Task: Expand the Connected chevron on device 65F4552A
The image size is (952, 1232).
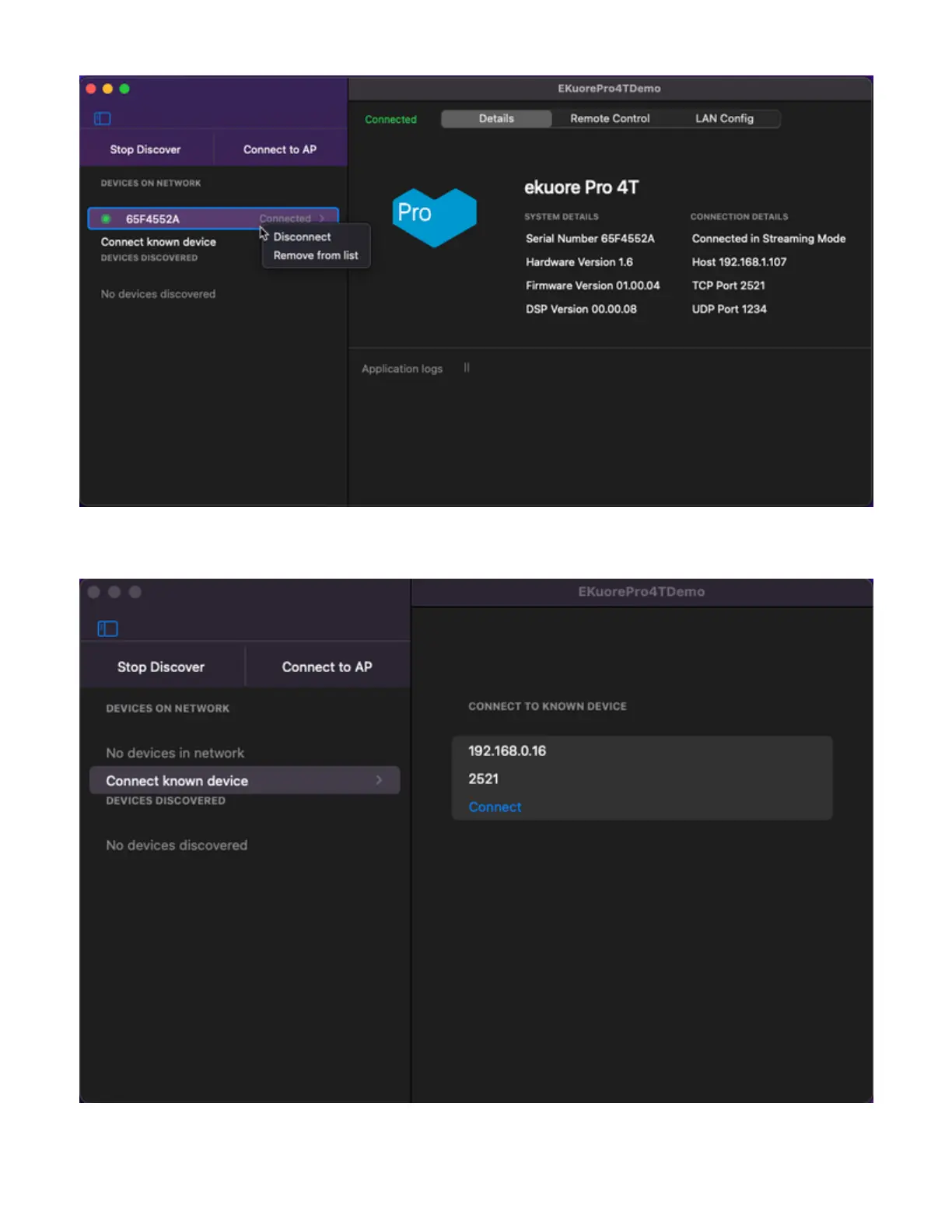Action: pos(322,219)
